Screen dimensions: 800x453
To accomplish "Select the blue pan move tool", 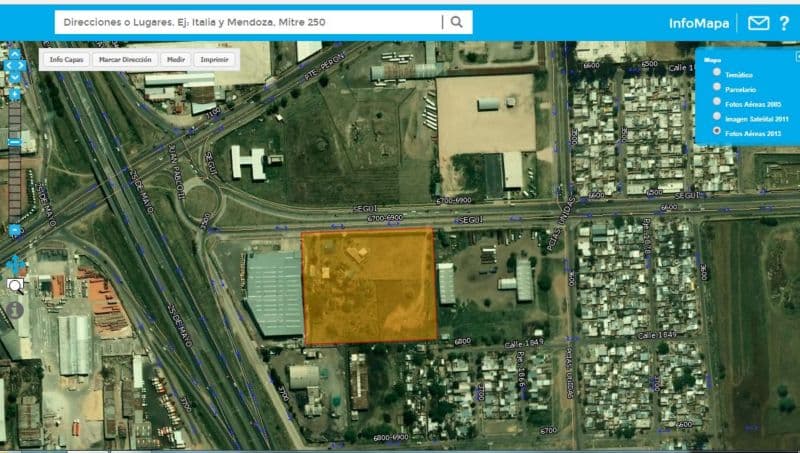I will pos(16,266).
